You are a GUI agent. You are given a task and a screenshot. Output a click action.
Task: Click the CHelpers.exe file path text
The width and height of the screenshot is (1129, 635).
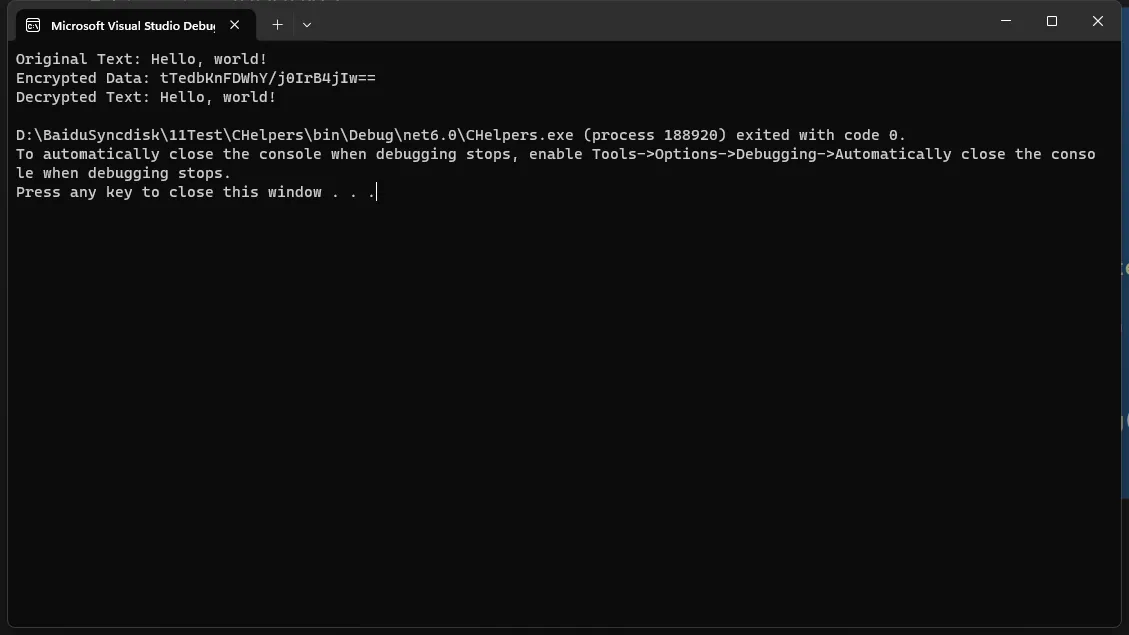tap(294, 135)
